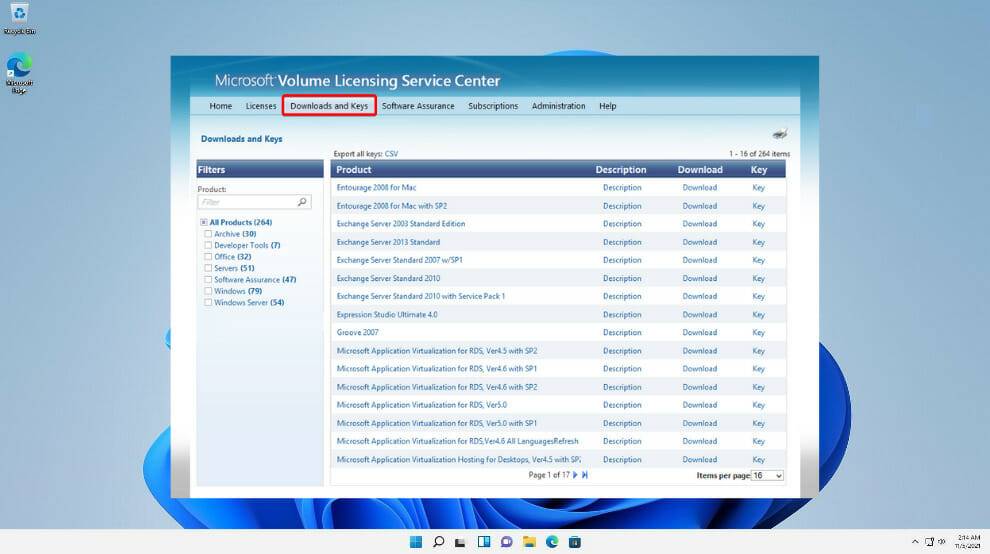The width and height of the screenshot is (990, 554).
Task: Open clock and date in taskbar
Action: [x=968, y=542]
